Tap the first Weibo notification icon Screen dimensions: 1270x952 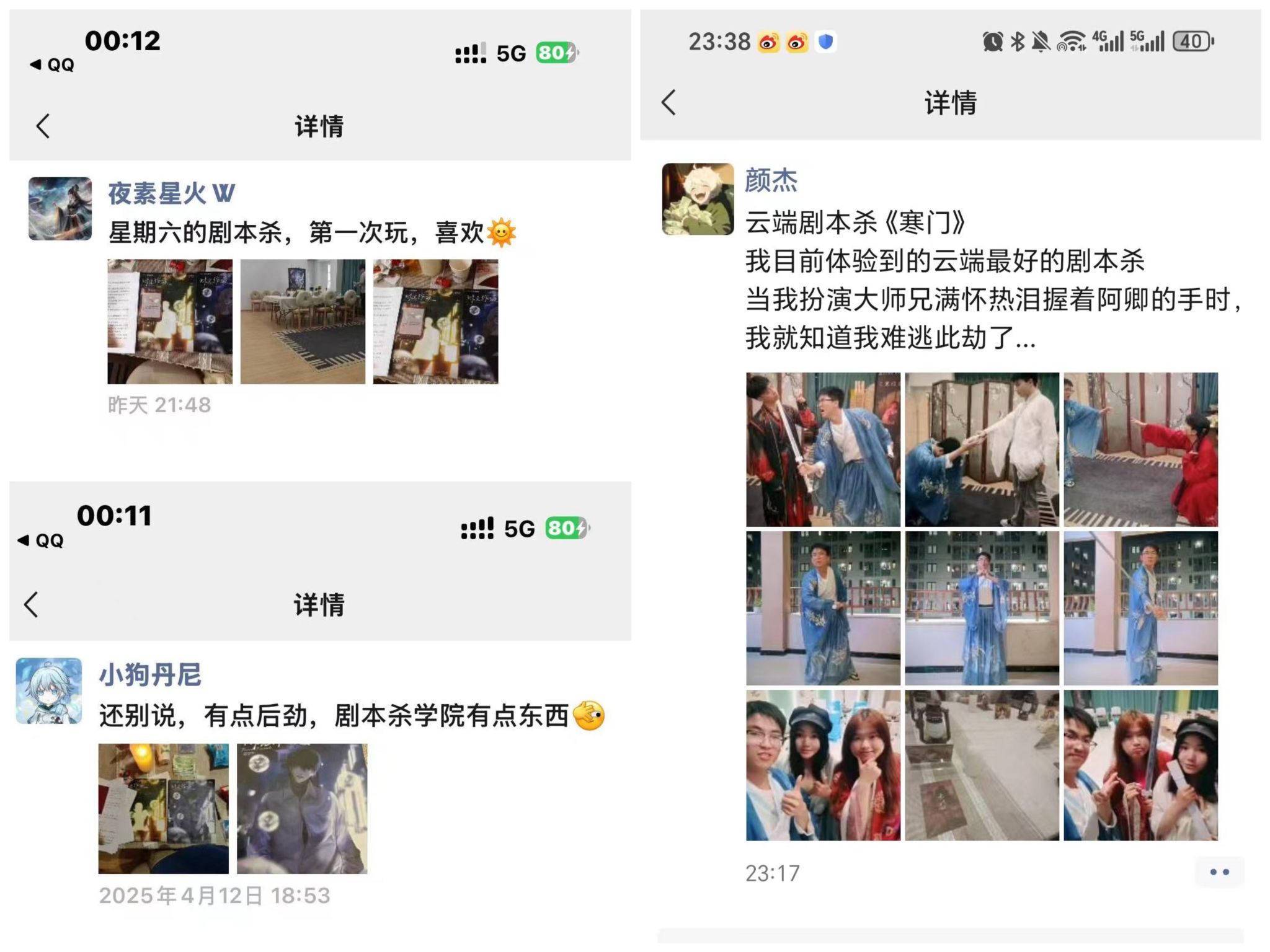click(768, 42)
